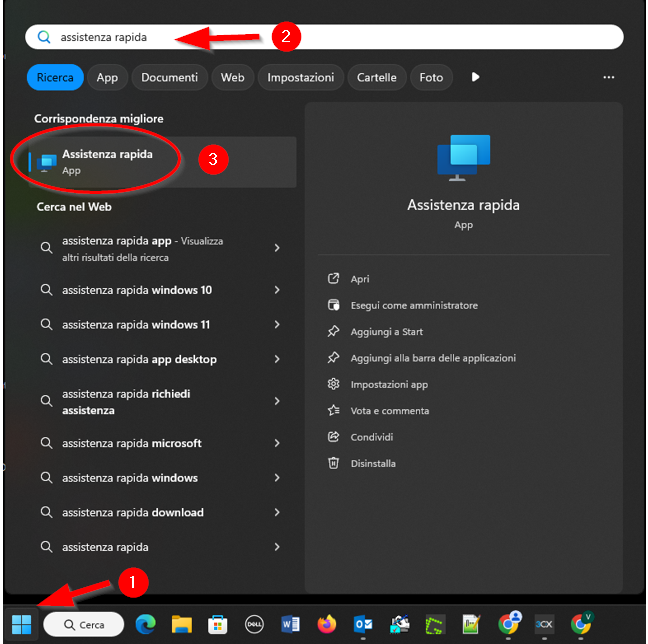Open the 3CX app in the taskbar
The height and width of the screenshot is (644, 648).
[544, 624]
